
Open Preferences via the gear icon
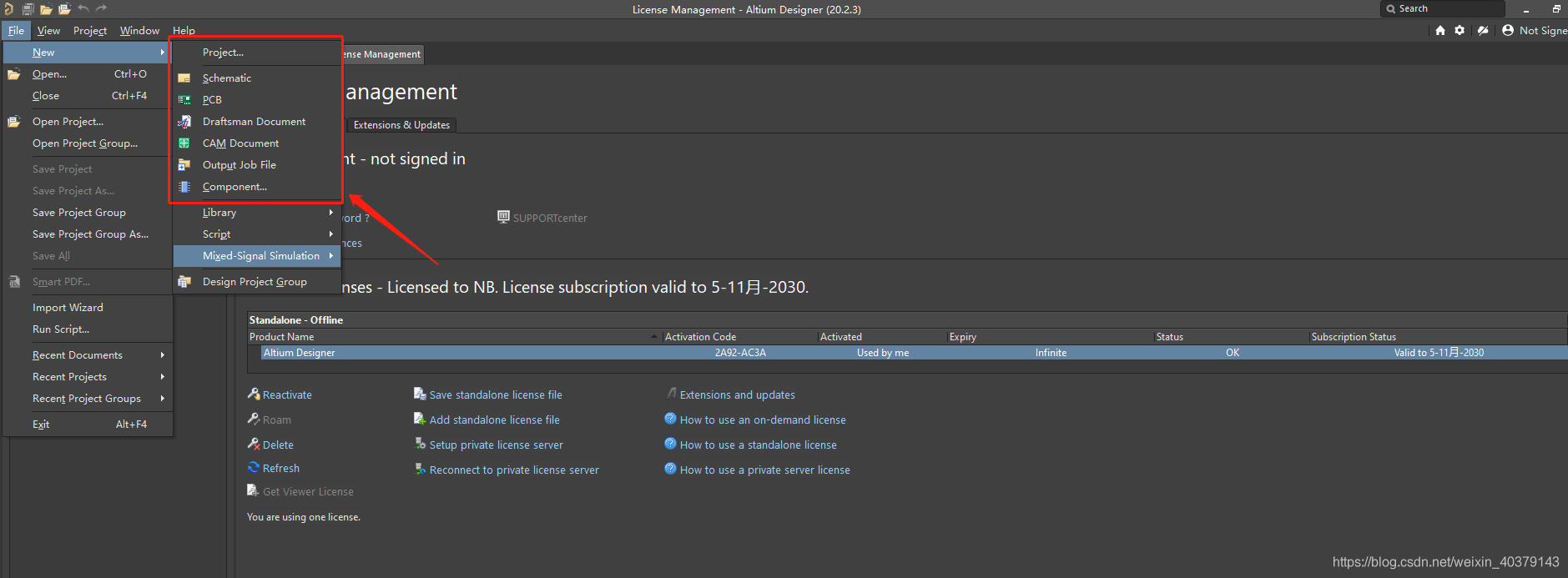[x=1460, y=30]
